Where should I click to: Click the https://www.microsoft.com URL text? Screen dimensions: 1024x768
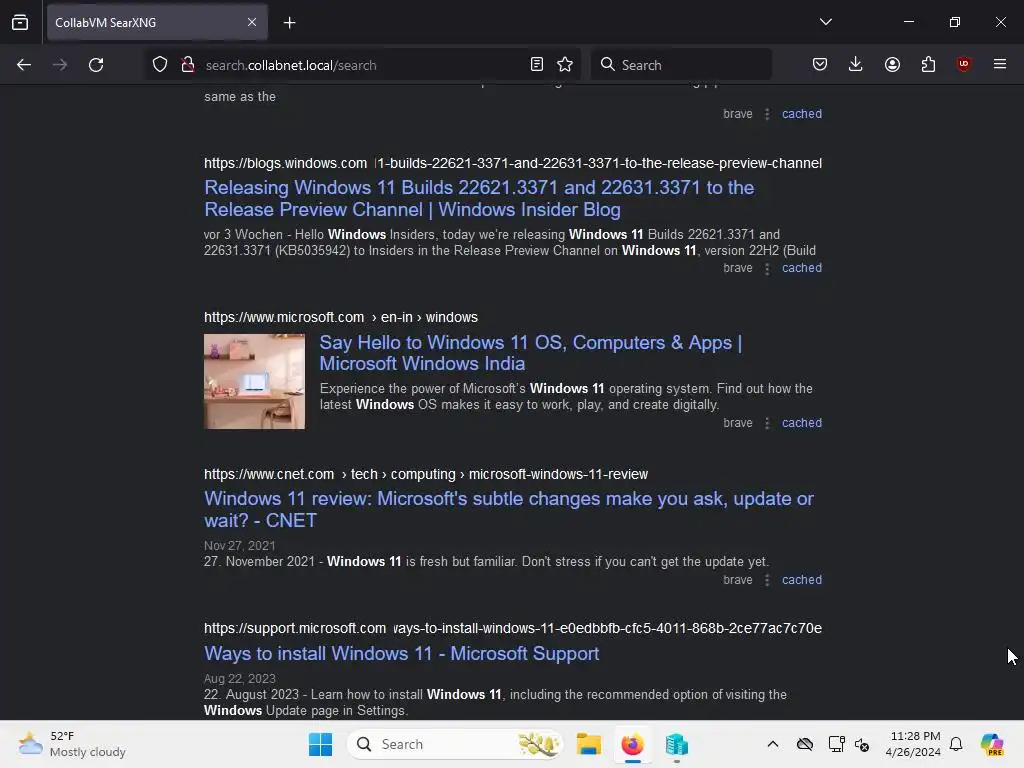coord(284,317)
